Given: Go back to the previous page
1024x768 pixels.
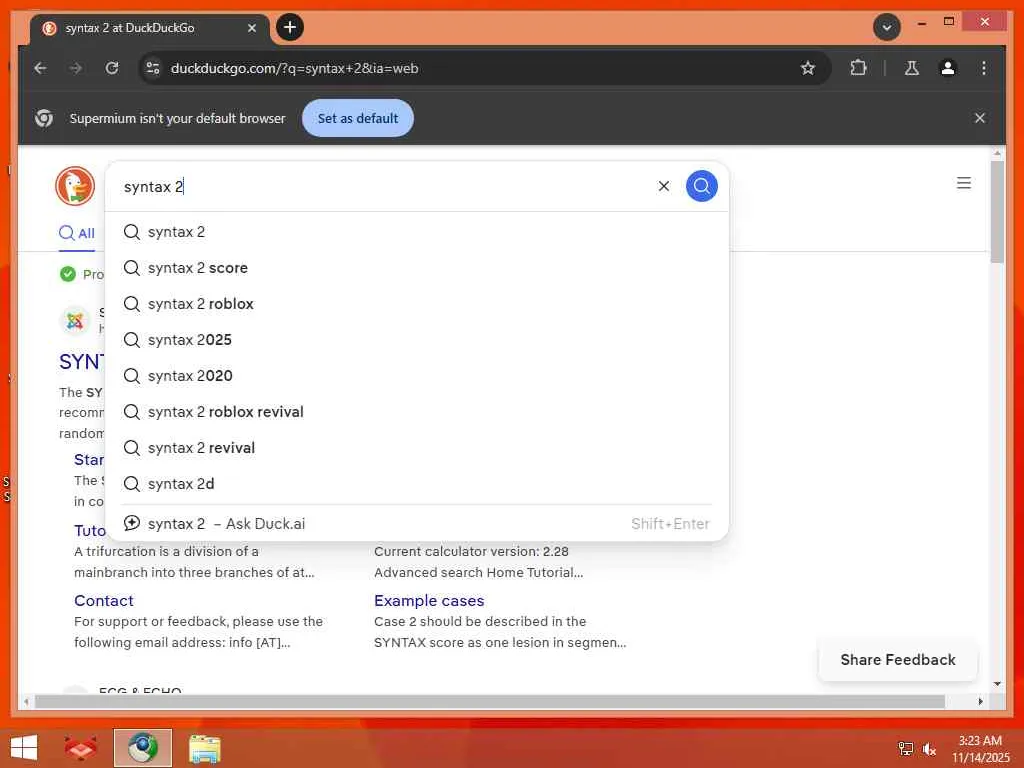Looking at the screenshot, I should point(40,68).
